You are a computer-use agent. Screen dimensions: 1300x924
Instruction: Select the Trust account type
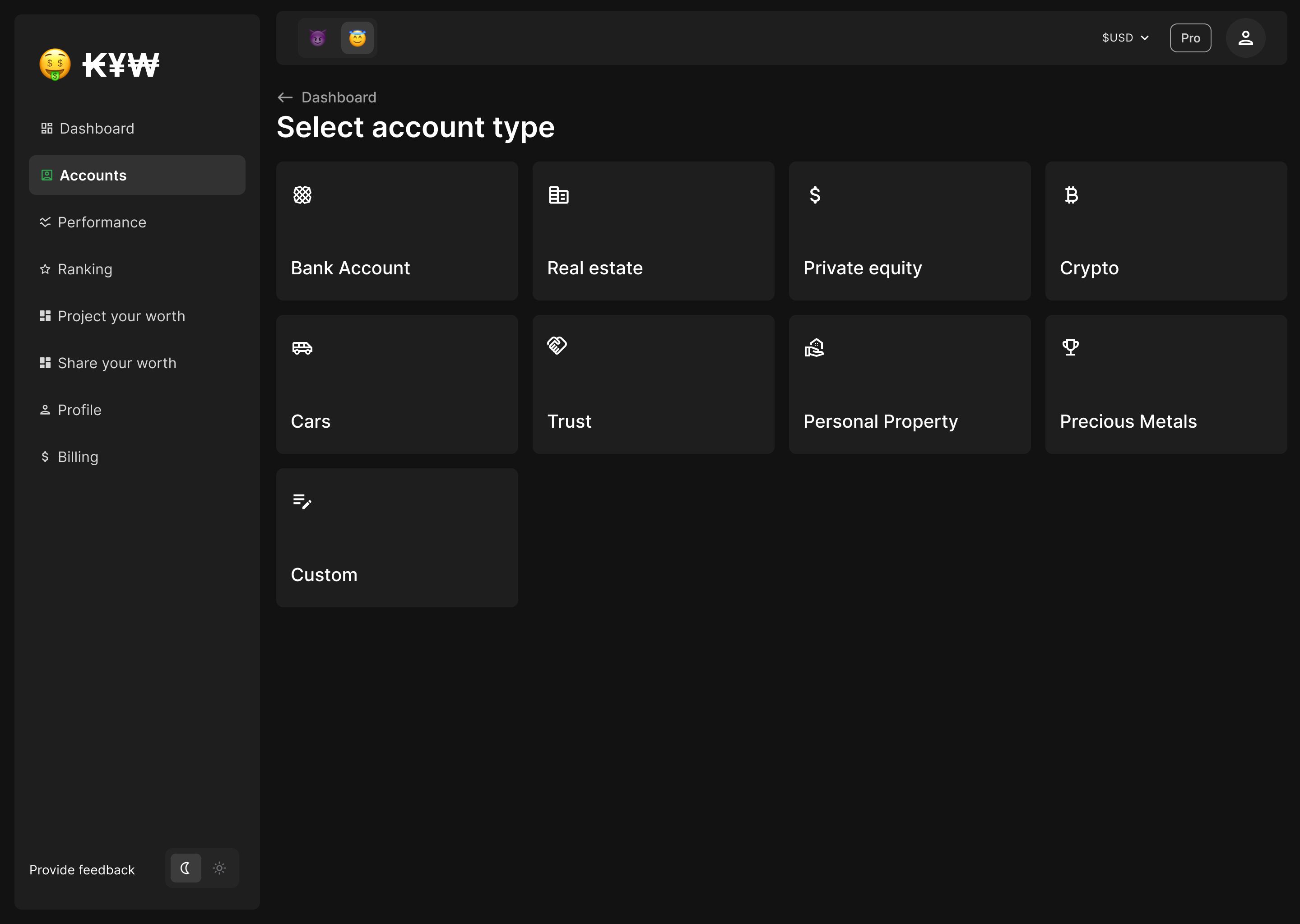(653, 384)
